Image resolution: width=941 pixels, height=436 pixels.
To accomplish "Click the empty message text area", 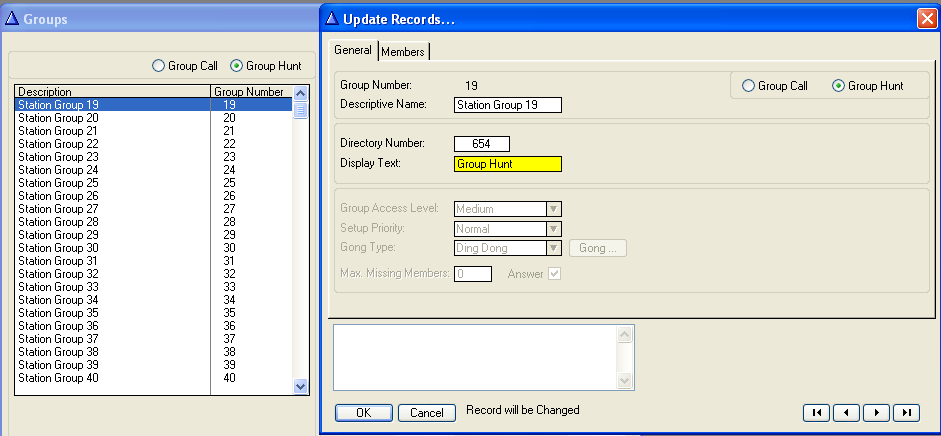I will pyautogui.click(x=475, y=357).
